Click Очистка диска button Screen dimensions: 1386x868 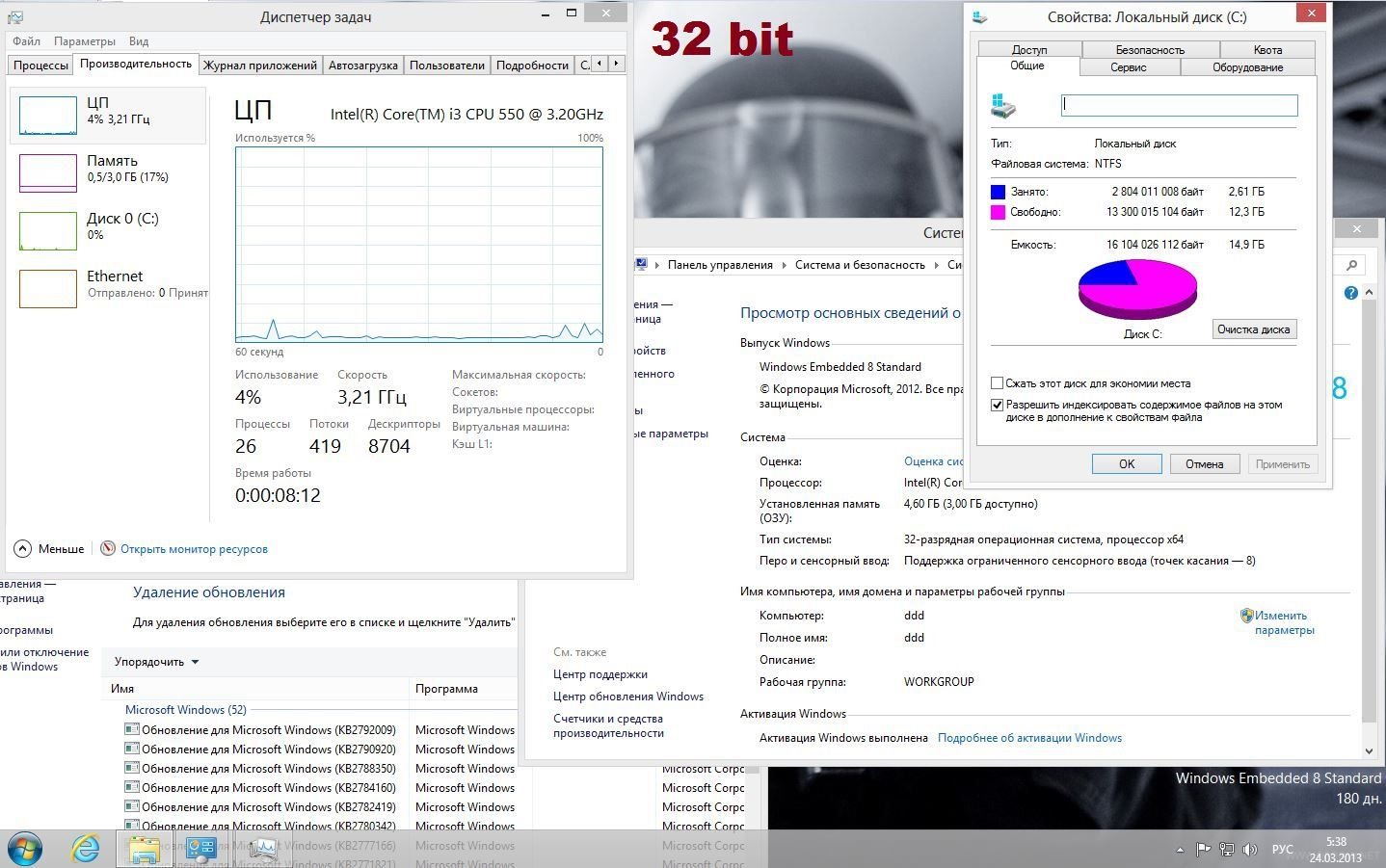(x=1253, y=329)
